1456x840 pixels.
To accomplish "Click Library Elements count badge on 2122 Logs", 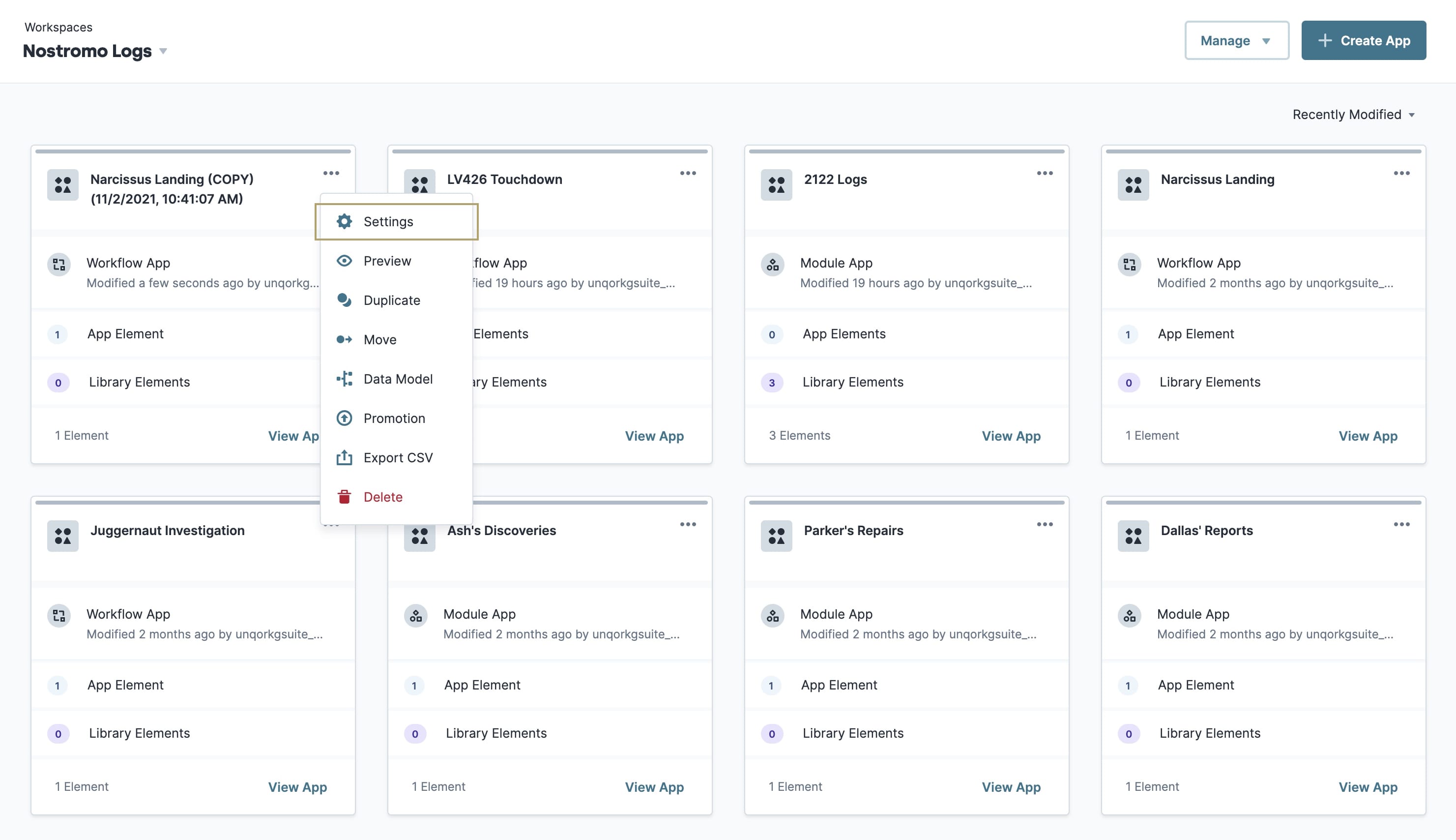I will (x=772, y=383).
